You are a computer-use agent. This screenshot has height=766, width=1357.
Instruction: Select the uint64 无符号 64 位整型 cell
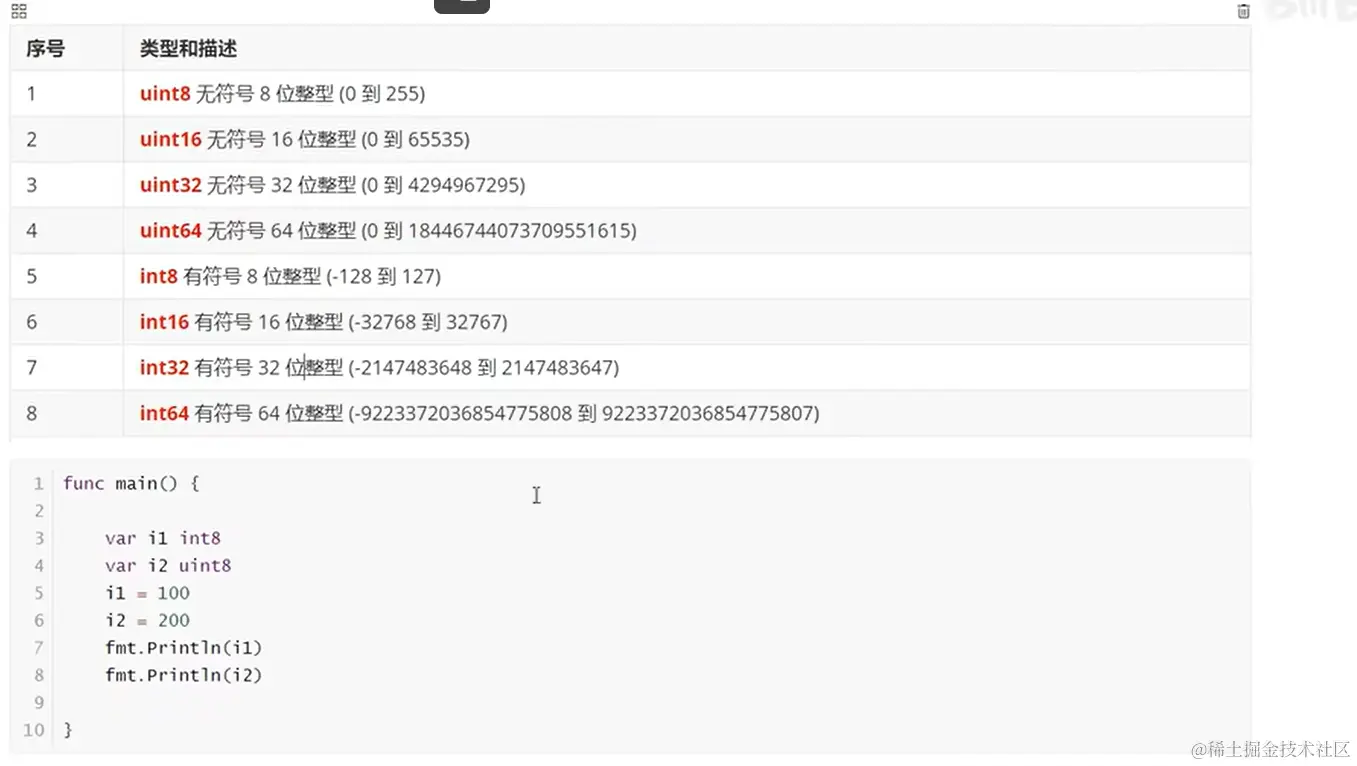pos(687,231)
